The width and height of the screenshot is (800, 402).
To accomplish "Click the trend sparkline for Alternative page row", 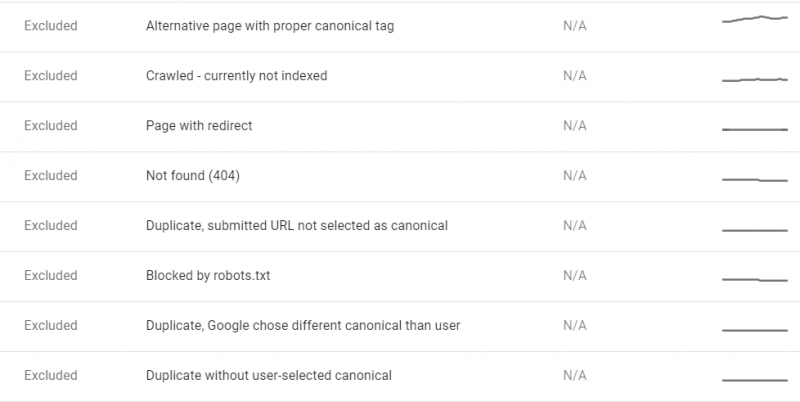I will (x=755, y=19).
